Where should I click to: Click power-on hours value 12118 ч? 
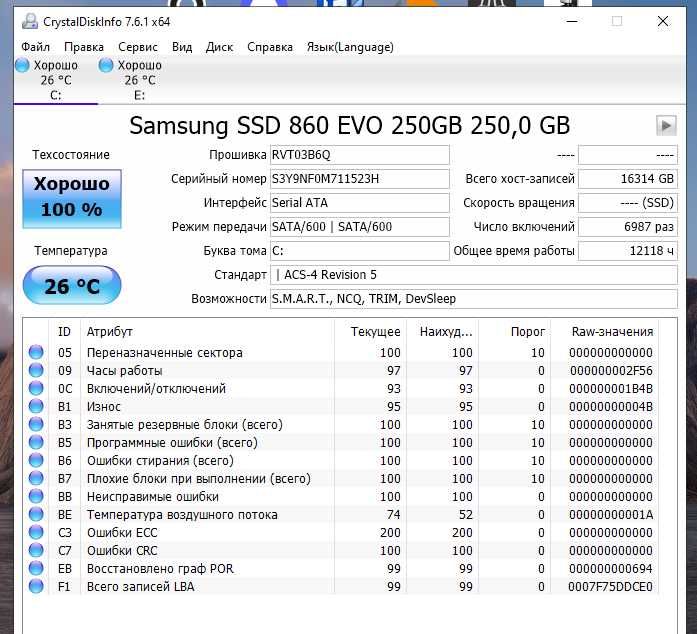click(628, 251)
